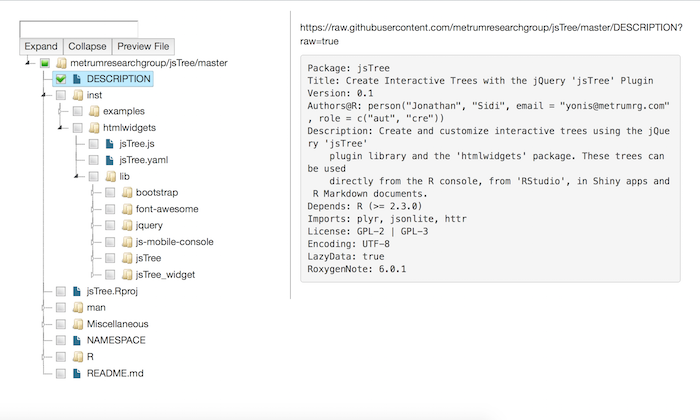Collapse the lib folder node
Screen dimensions: 700x420
76,176
